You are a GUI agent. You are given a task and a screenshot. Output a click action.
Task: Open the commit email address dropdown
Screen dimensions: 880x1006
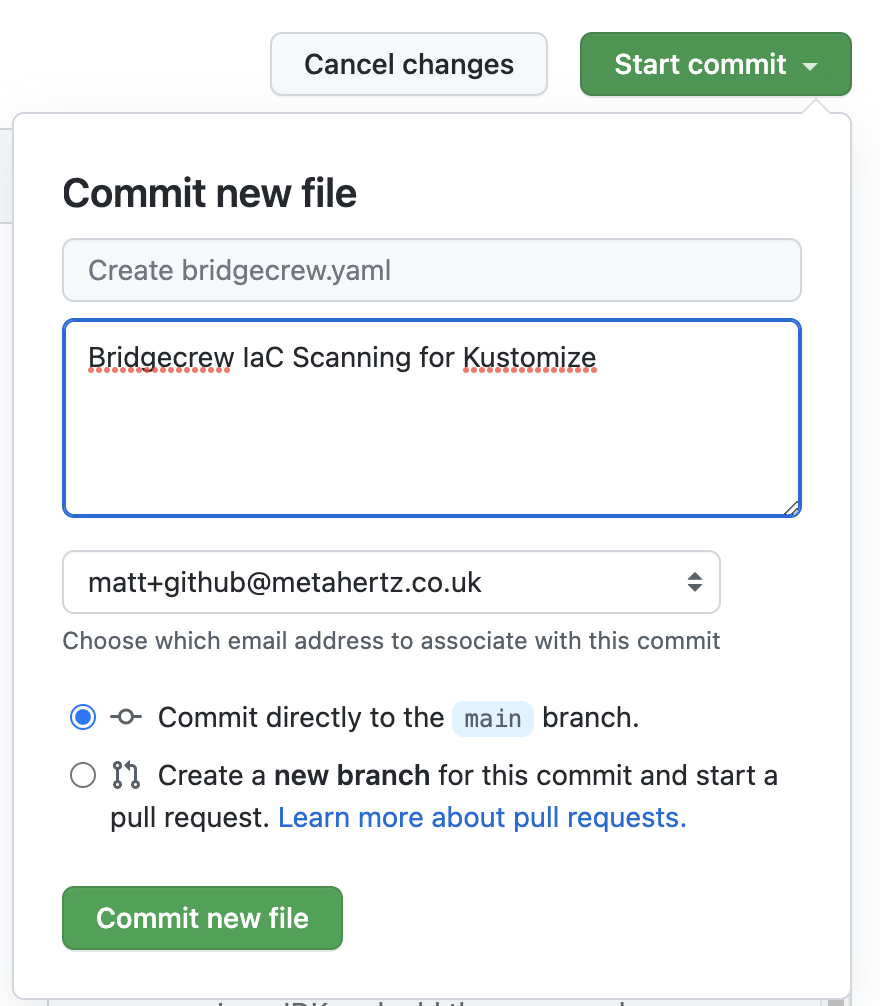391,582
